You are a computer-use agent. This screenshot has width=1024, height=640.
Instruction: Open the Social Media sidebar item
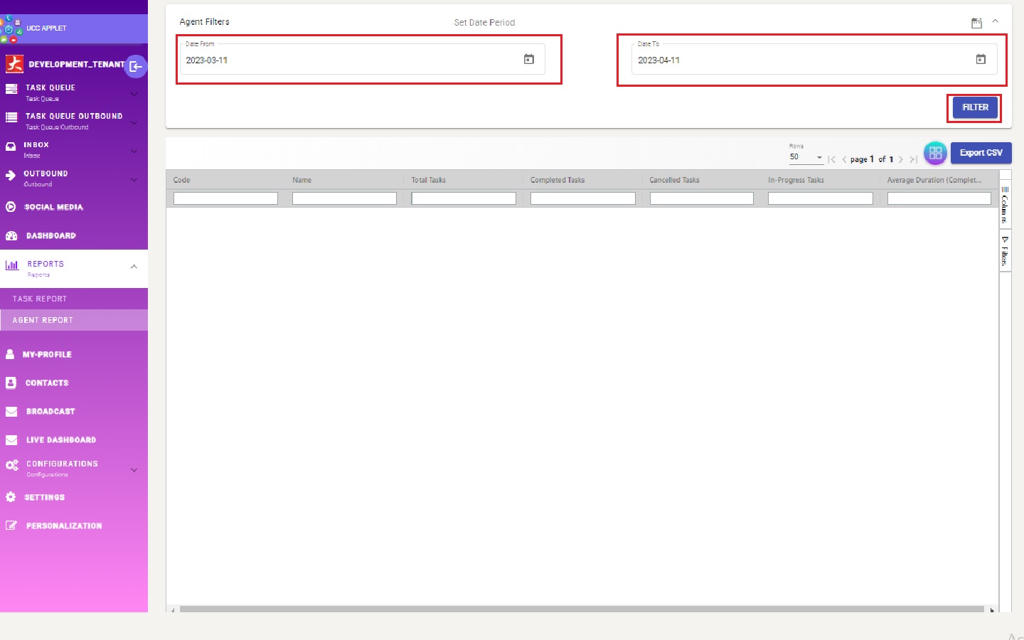click(54, 207)
